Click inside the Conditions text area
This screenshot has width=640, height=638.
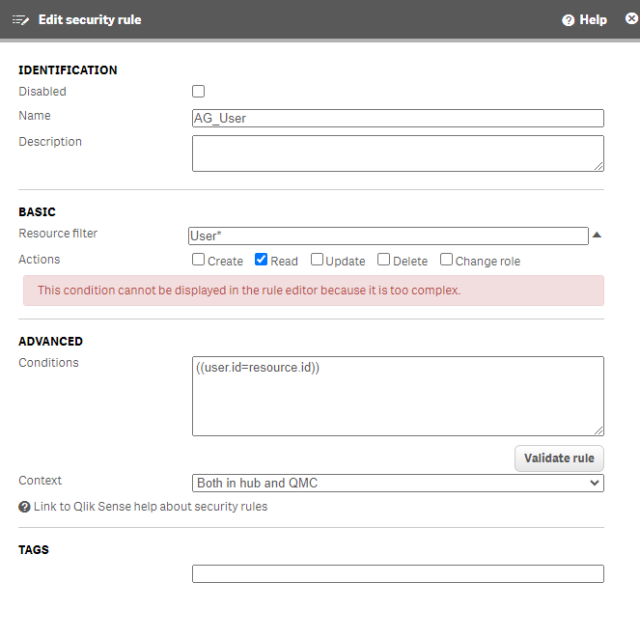[397, 396]
